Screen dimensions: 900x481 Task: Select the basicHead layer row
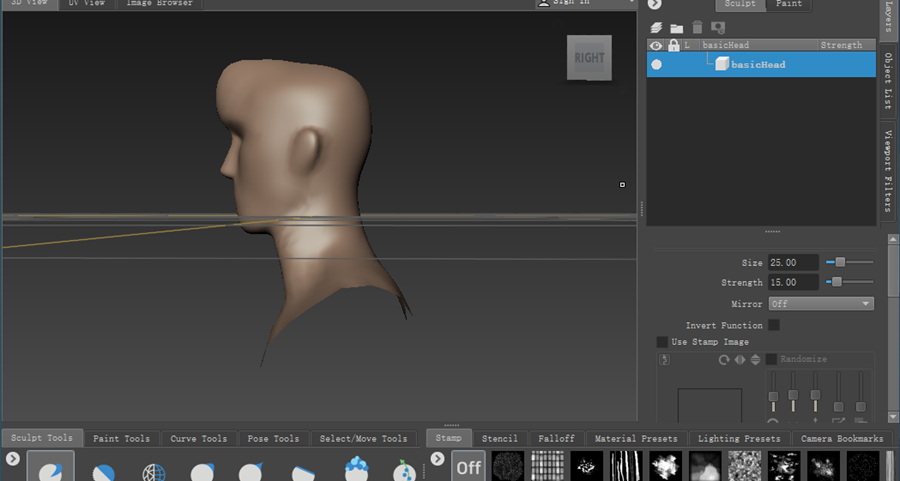[x=761, y=64]
